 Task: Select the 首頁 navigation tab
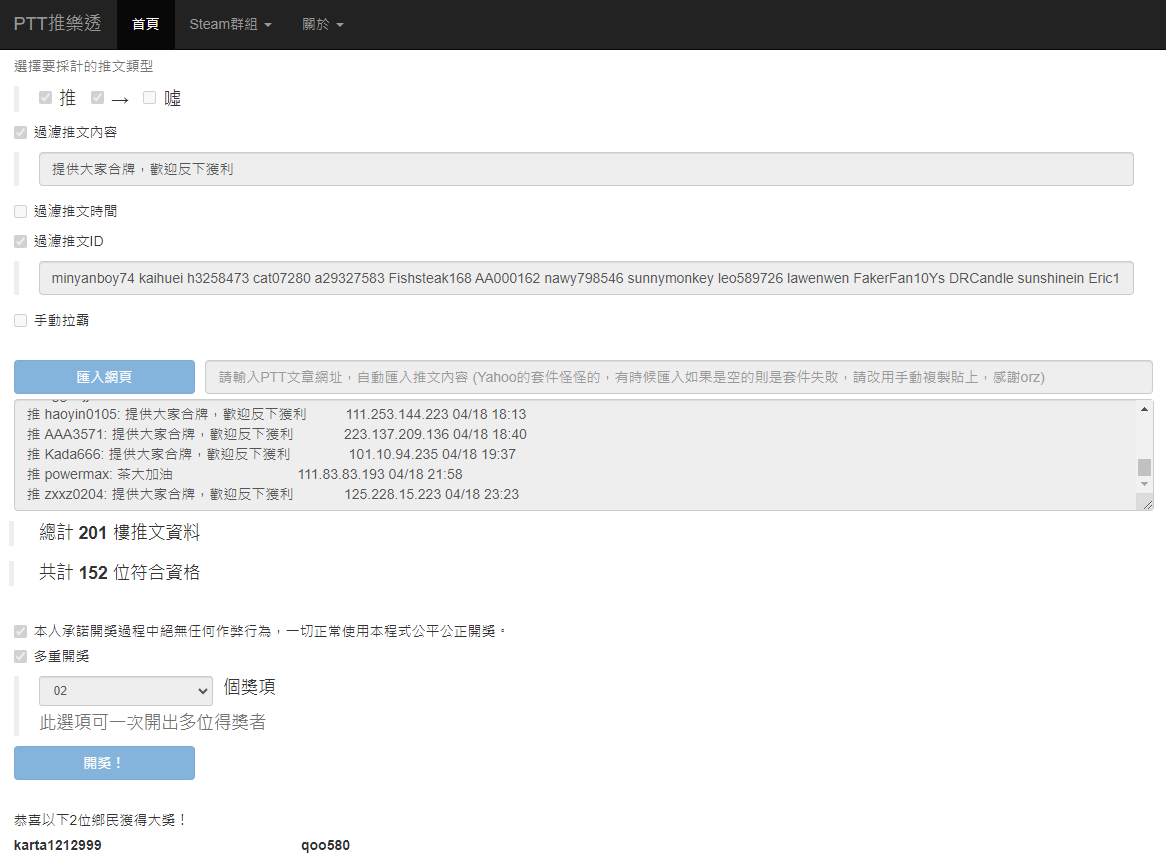click(145, 25)
